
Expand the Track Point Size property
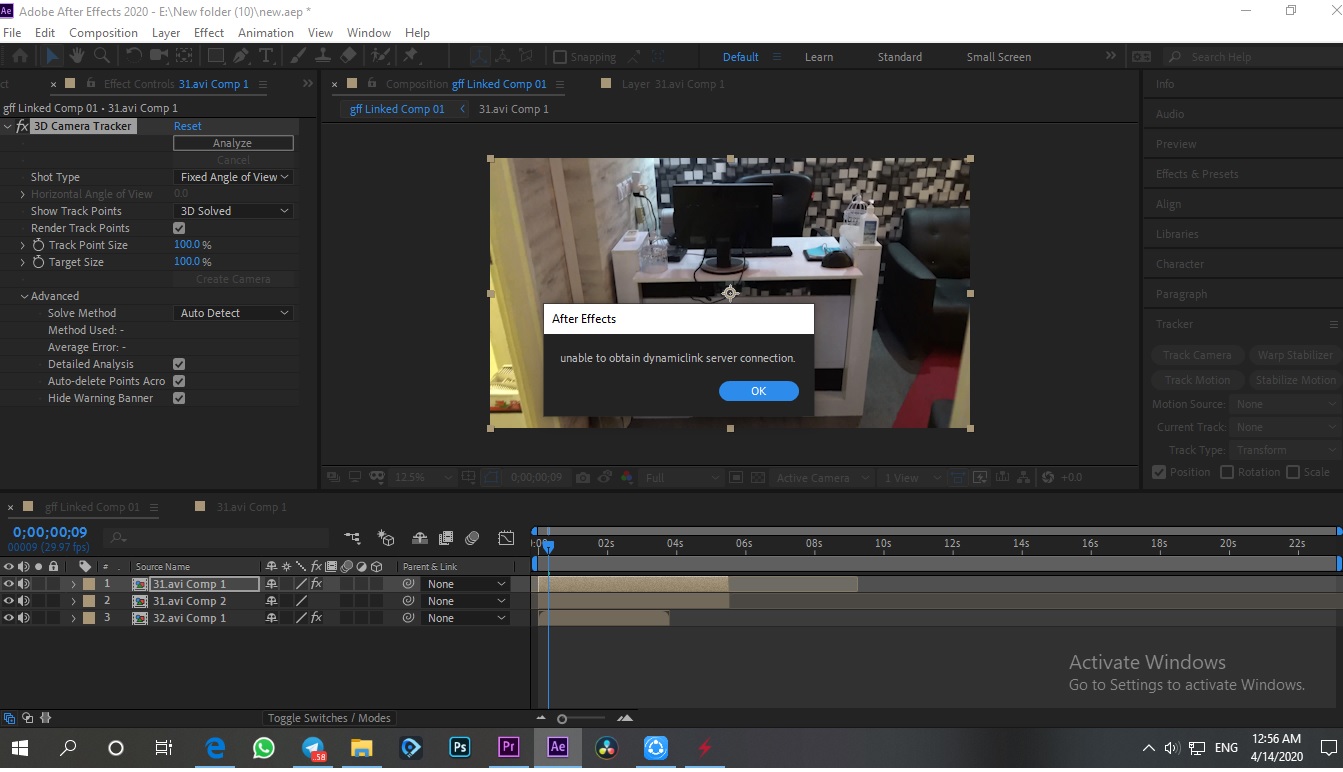[23, 245]
